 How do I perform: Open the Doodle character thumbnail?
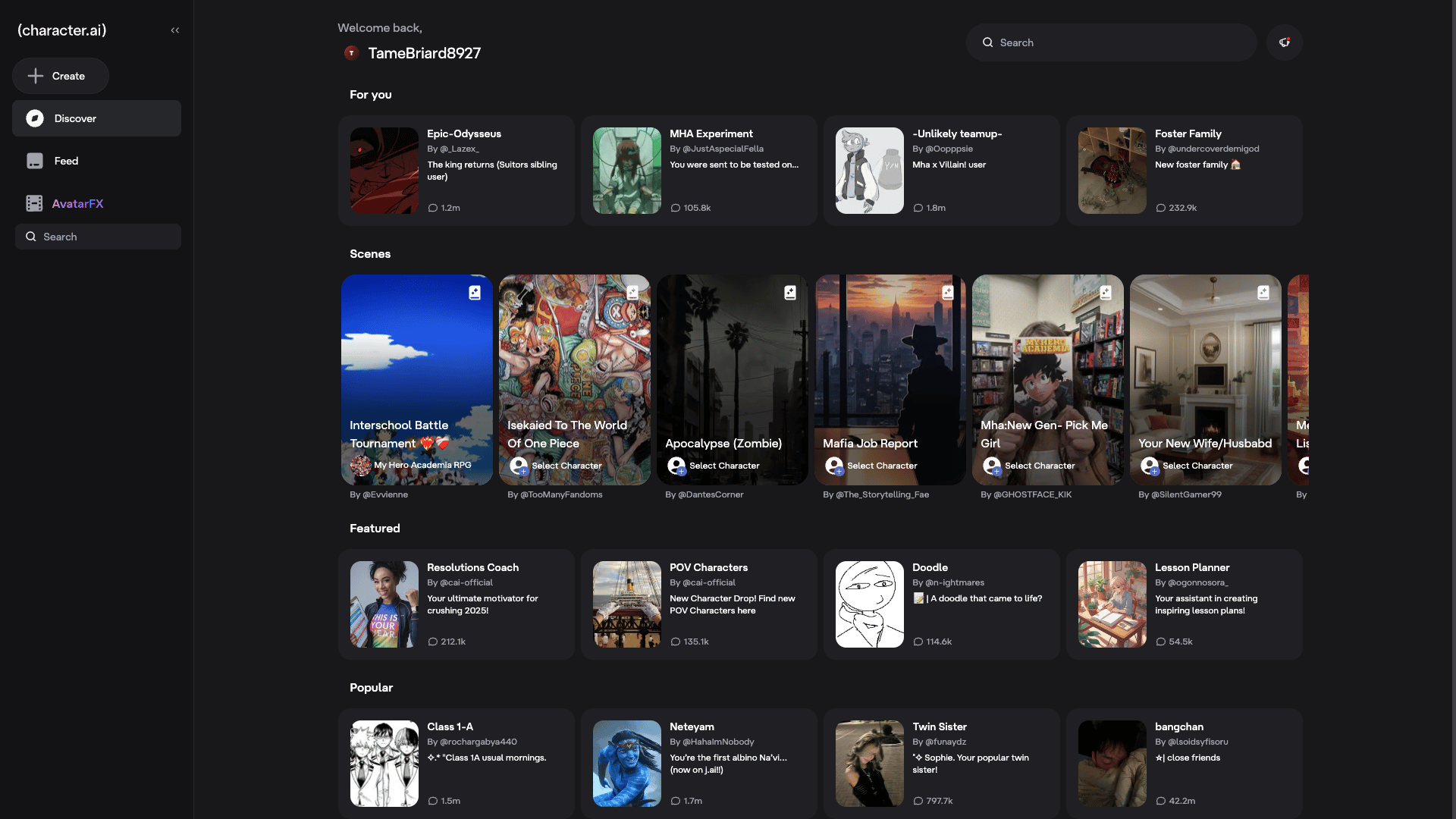click(869, 604)
